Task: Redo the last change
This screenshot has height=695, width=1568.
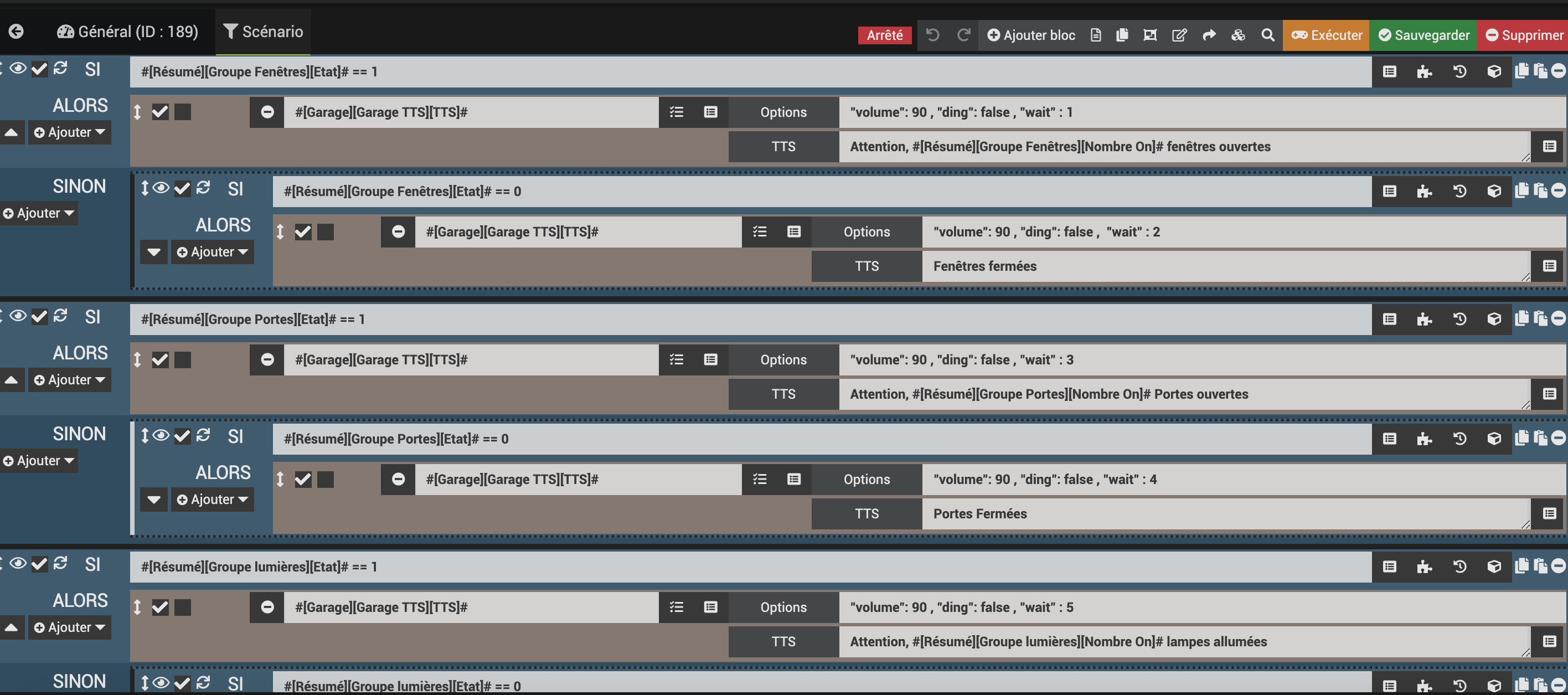Action: [963, 35]
